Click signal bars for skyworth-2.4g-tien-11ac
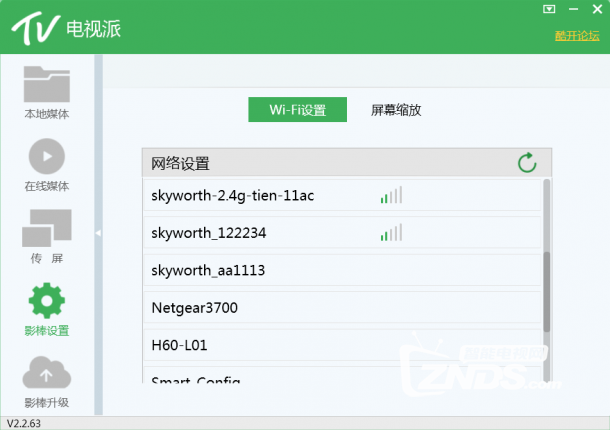610x430 pixels. point(391,195)
